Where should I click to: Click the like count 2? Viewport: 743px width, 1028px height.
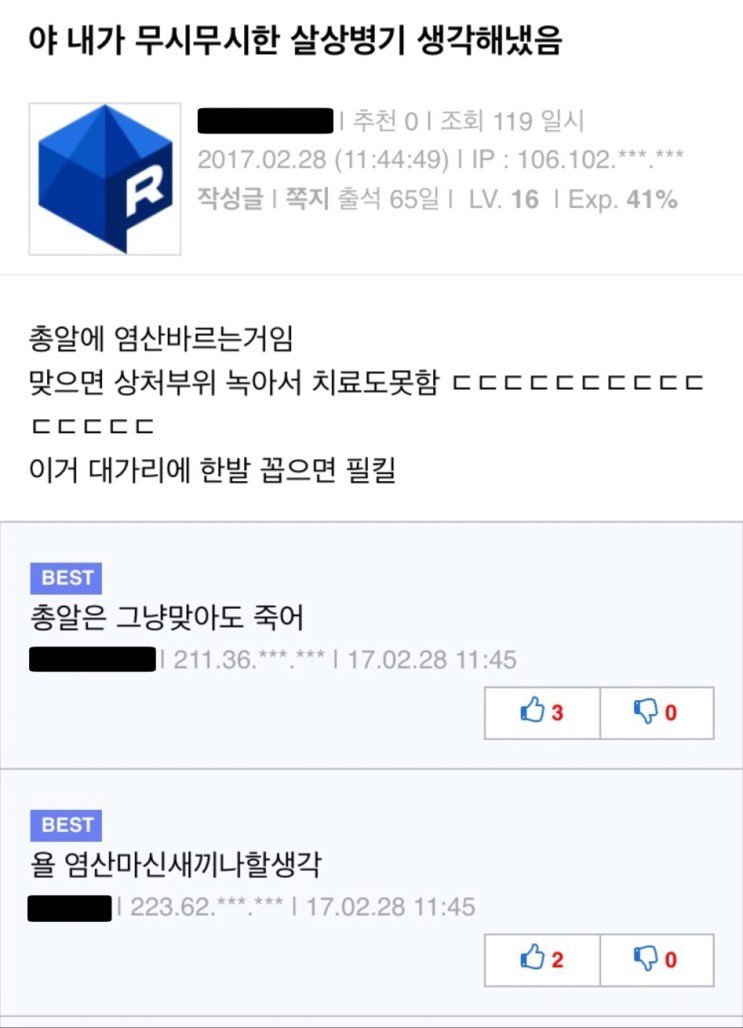click(557, 960)
